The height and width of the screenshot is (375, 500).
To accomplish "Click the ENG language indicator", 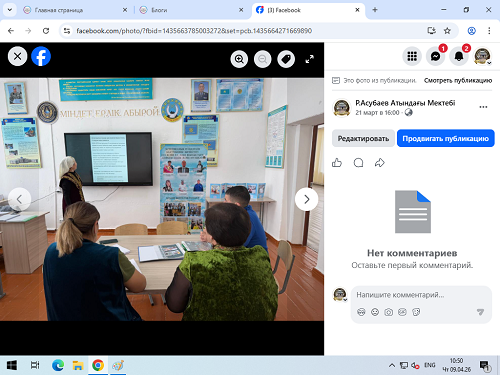I will pyautogui.click(x=430, y=365).
